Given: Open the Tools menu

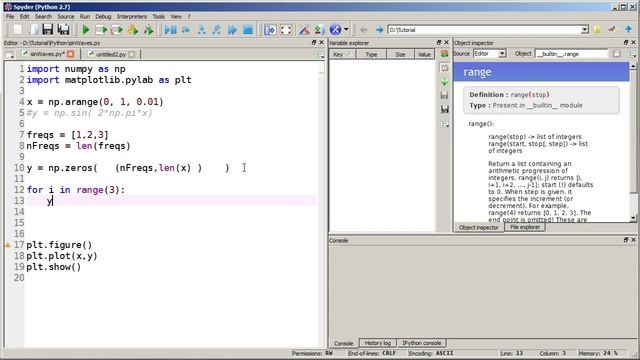Looking at the screenshot, I should [159, 16].
